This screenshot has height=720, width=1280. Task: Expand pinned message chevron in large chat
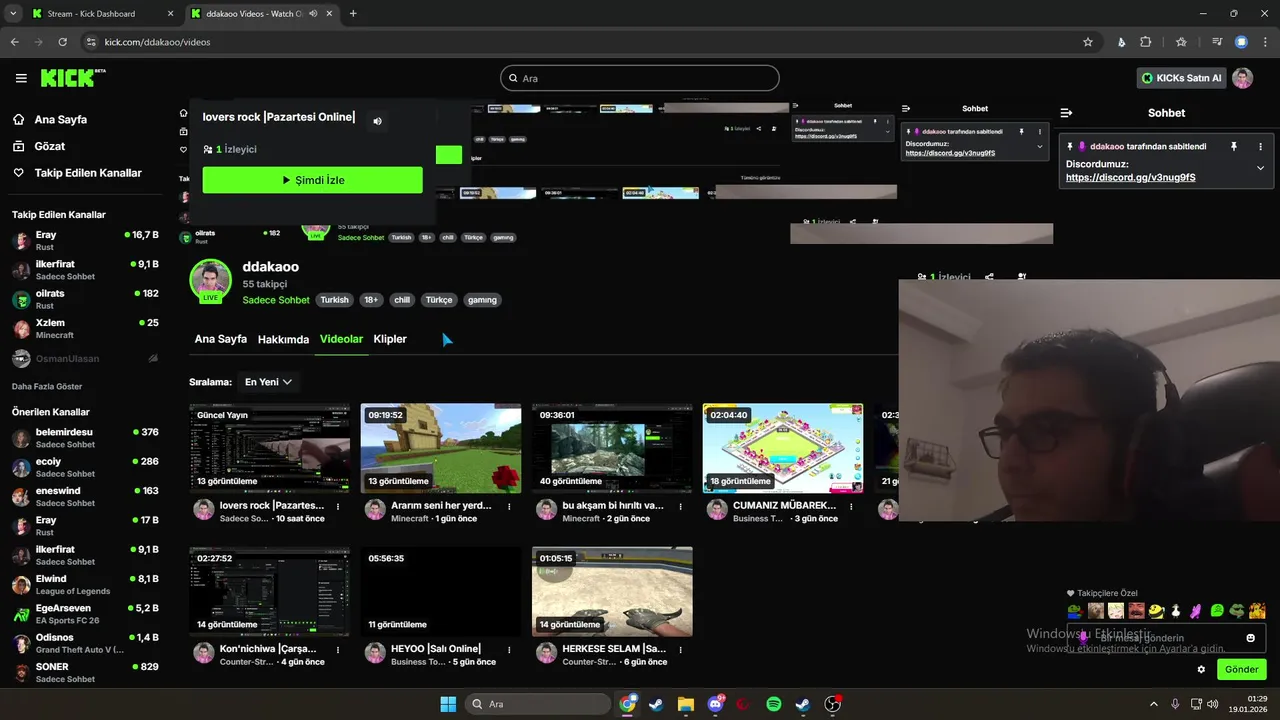pyautogui.click(x=1260, y=168)
